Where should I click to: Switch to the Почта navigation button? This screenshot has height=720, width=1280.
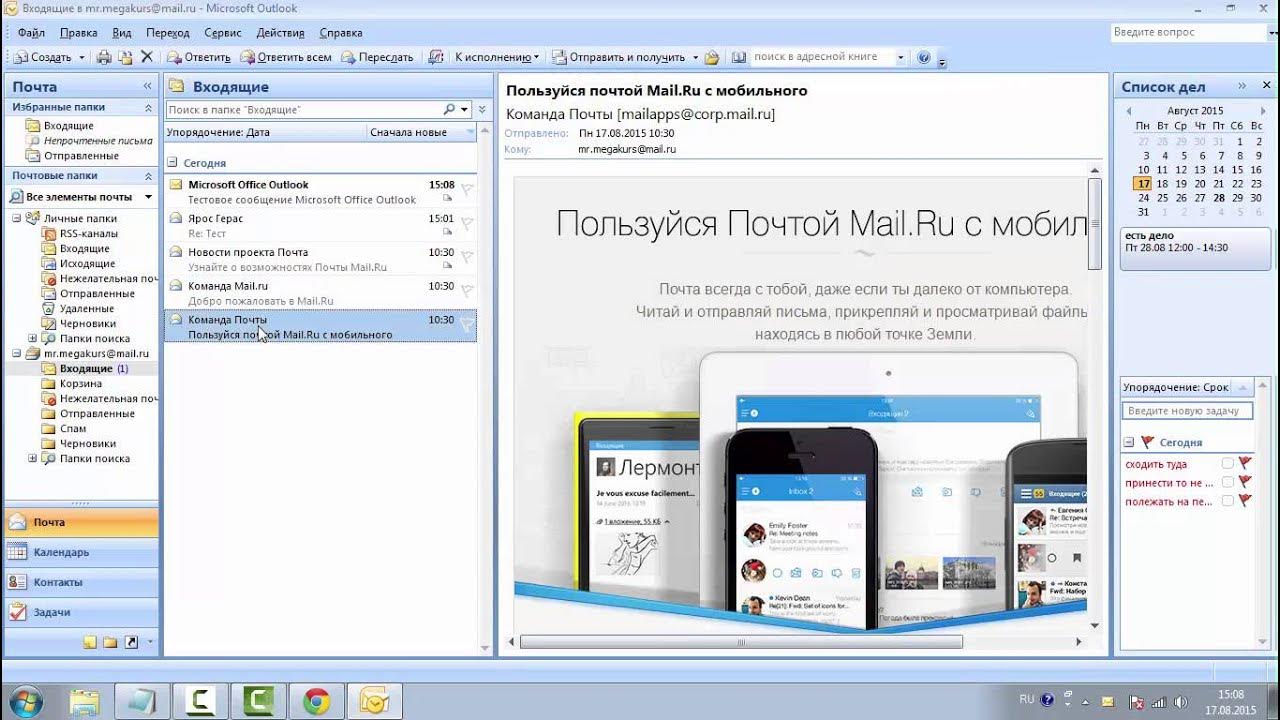tap(81, 522)
